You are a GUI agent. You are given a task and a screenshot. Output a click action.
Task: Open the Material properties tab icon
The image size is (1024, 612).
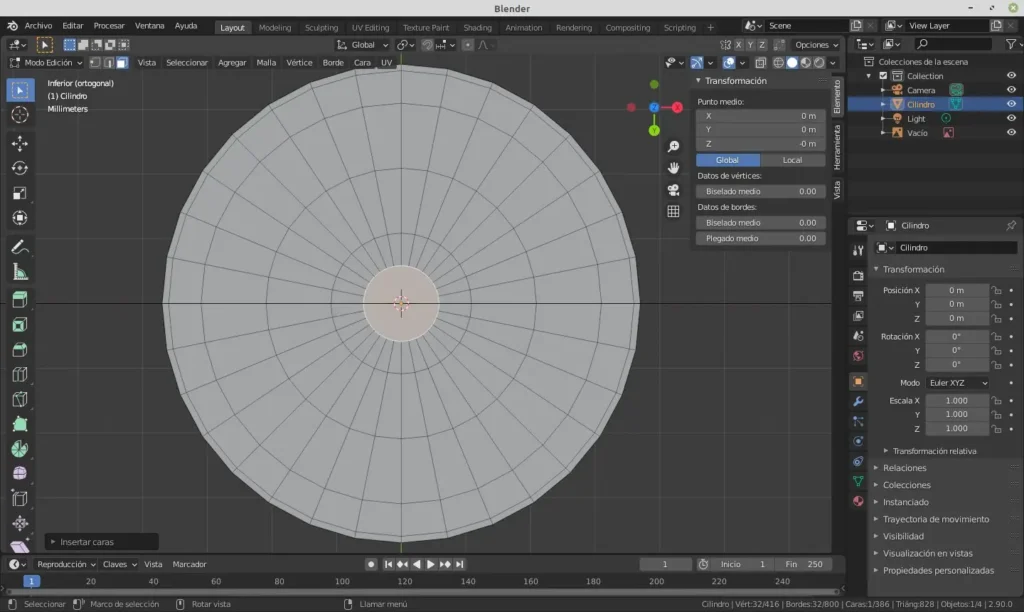click(x=858, y=501)
